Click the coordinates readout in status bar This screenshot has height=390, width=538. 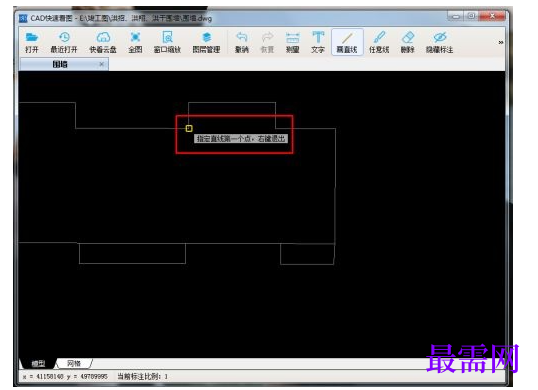point(65,377)
